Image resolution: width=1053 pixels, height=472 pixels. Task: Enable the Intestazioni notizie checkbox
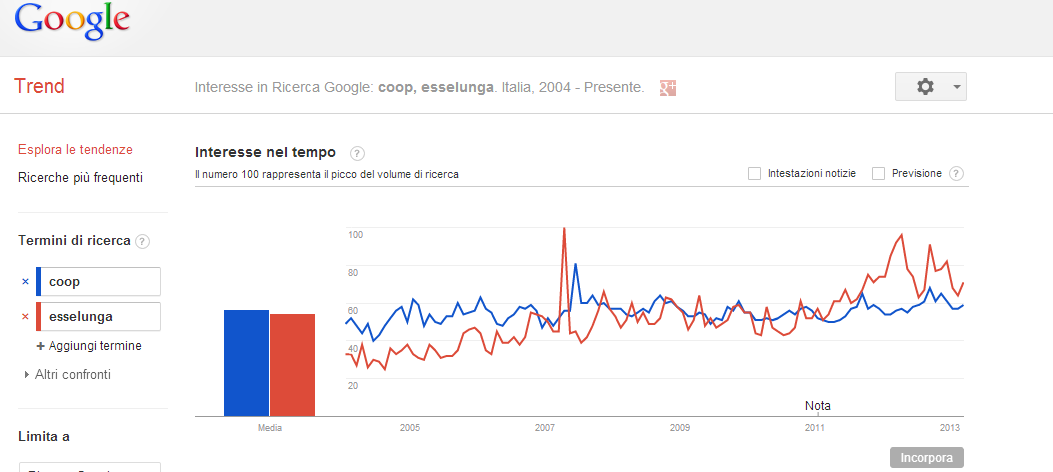click(x=755, y=174)
